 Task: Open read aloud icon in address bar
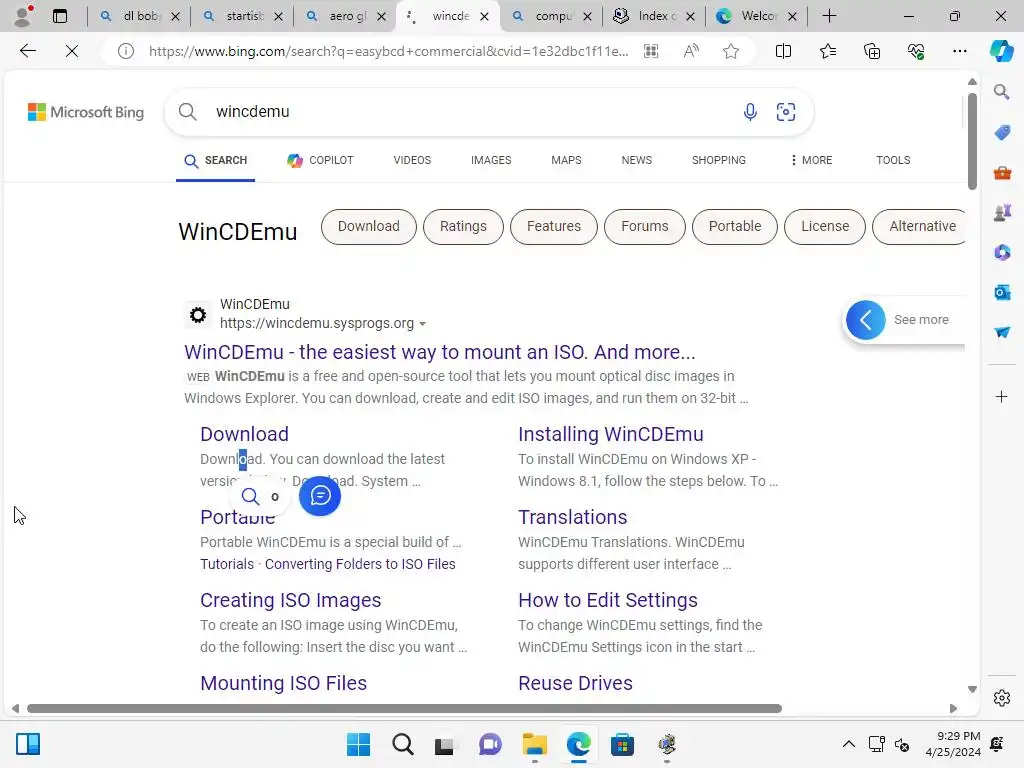pos(691,51)
